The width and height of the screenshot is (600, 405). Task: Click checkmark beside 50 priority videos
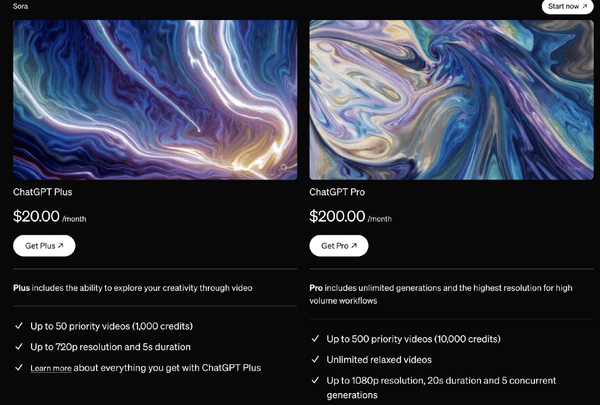pyautogui.click(x=19, y=326)
